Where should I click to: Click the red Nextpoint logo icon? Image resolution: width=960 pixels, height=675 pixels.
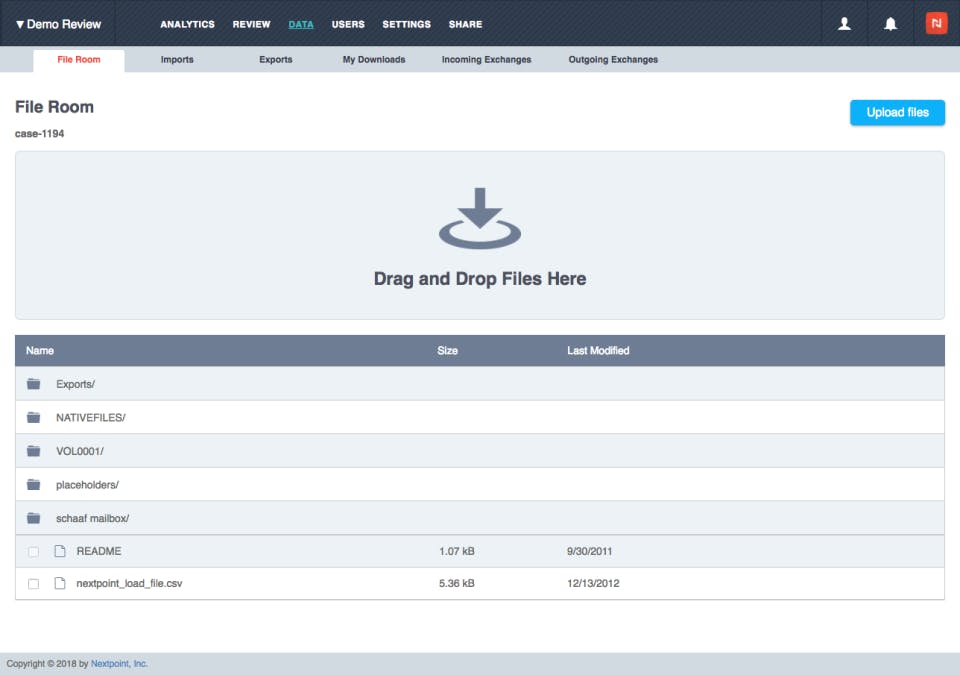935,21
